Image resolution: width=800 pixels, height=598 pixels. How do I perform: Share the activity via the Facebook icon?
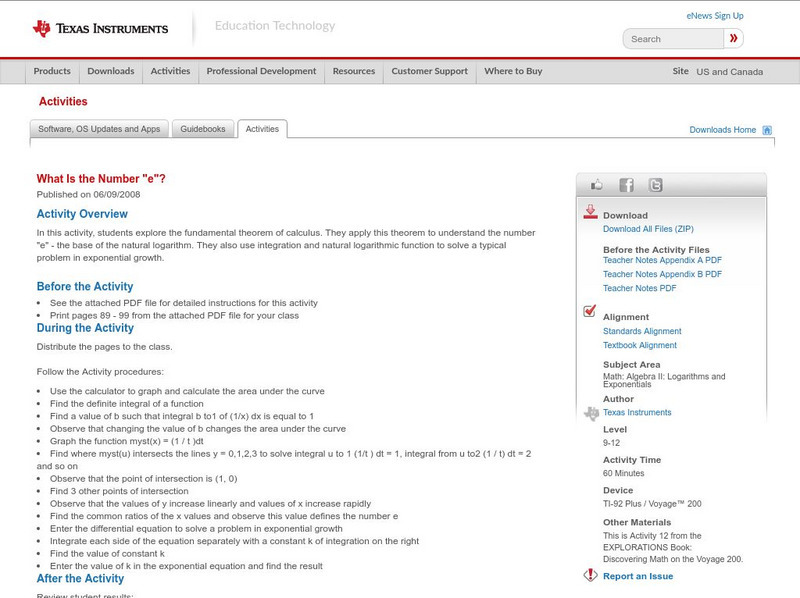point(627,185)
